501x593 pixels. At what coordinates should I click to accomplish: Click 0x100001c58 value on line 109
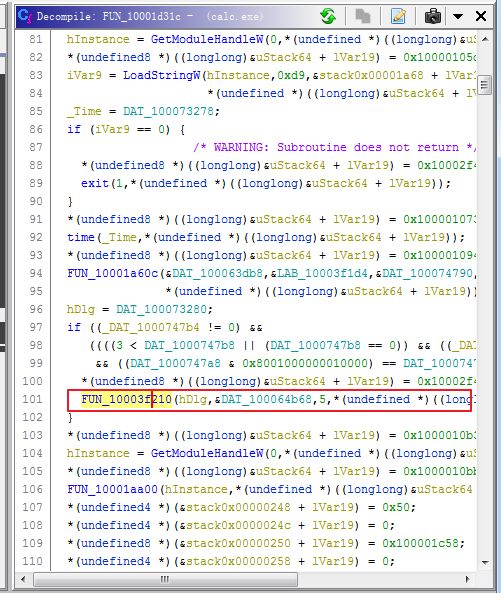tap(420, 543)
